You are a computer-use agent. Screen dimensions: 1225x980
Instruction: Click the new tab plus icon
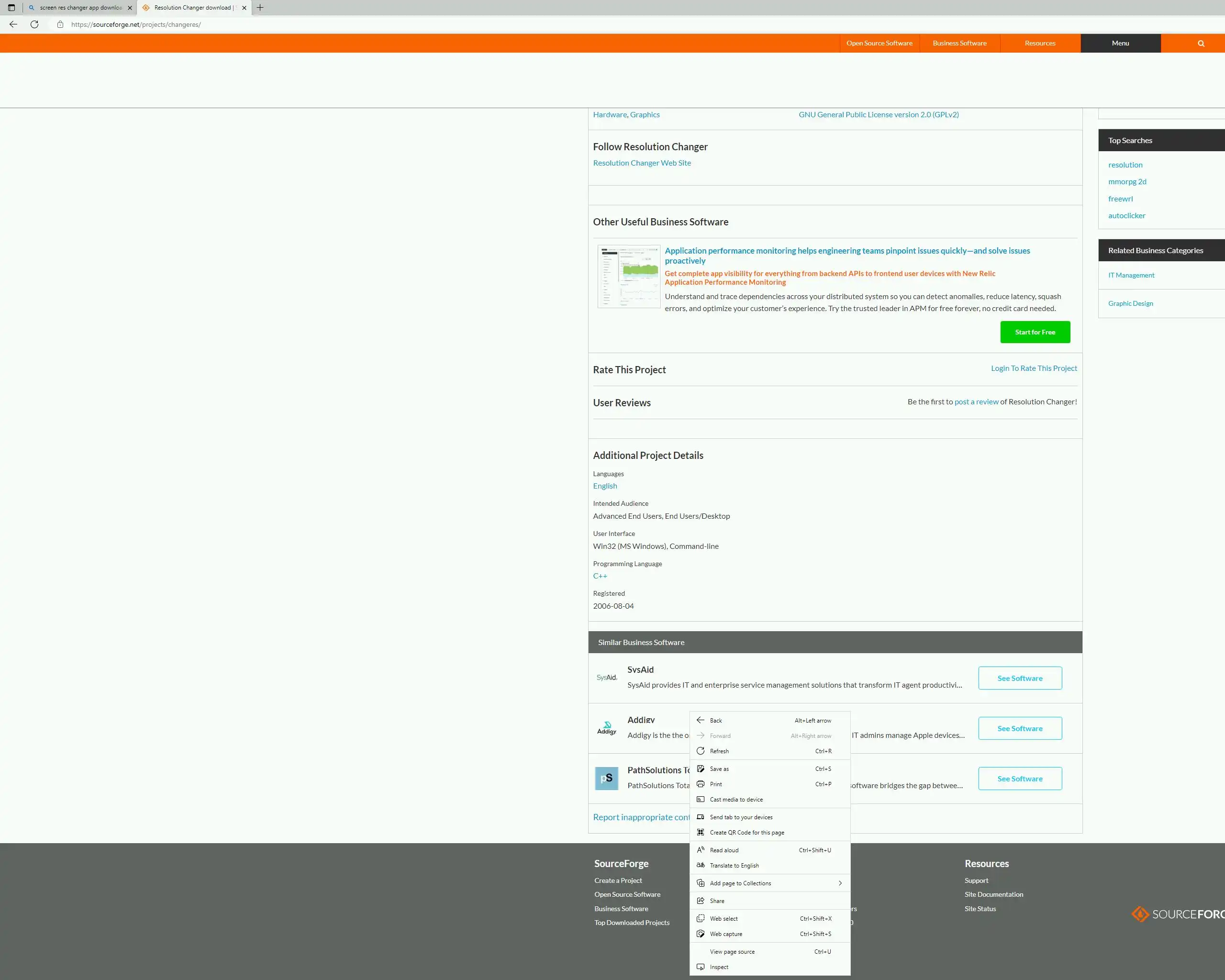[260, 7]
